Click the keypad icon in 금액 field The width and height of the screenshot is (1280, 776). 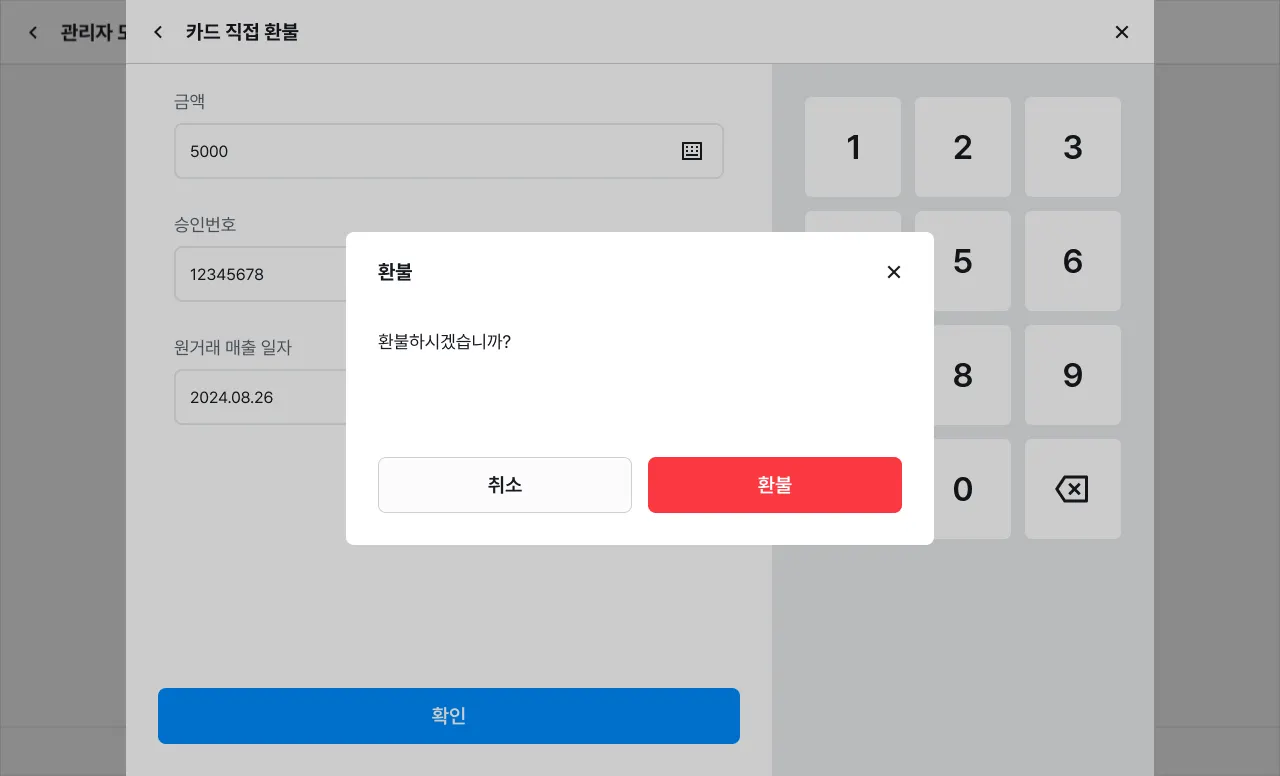pos(692,151)
